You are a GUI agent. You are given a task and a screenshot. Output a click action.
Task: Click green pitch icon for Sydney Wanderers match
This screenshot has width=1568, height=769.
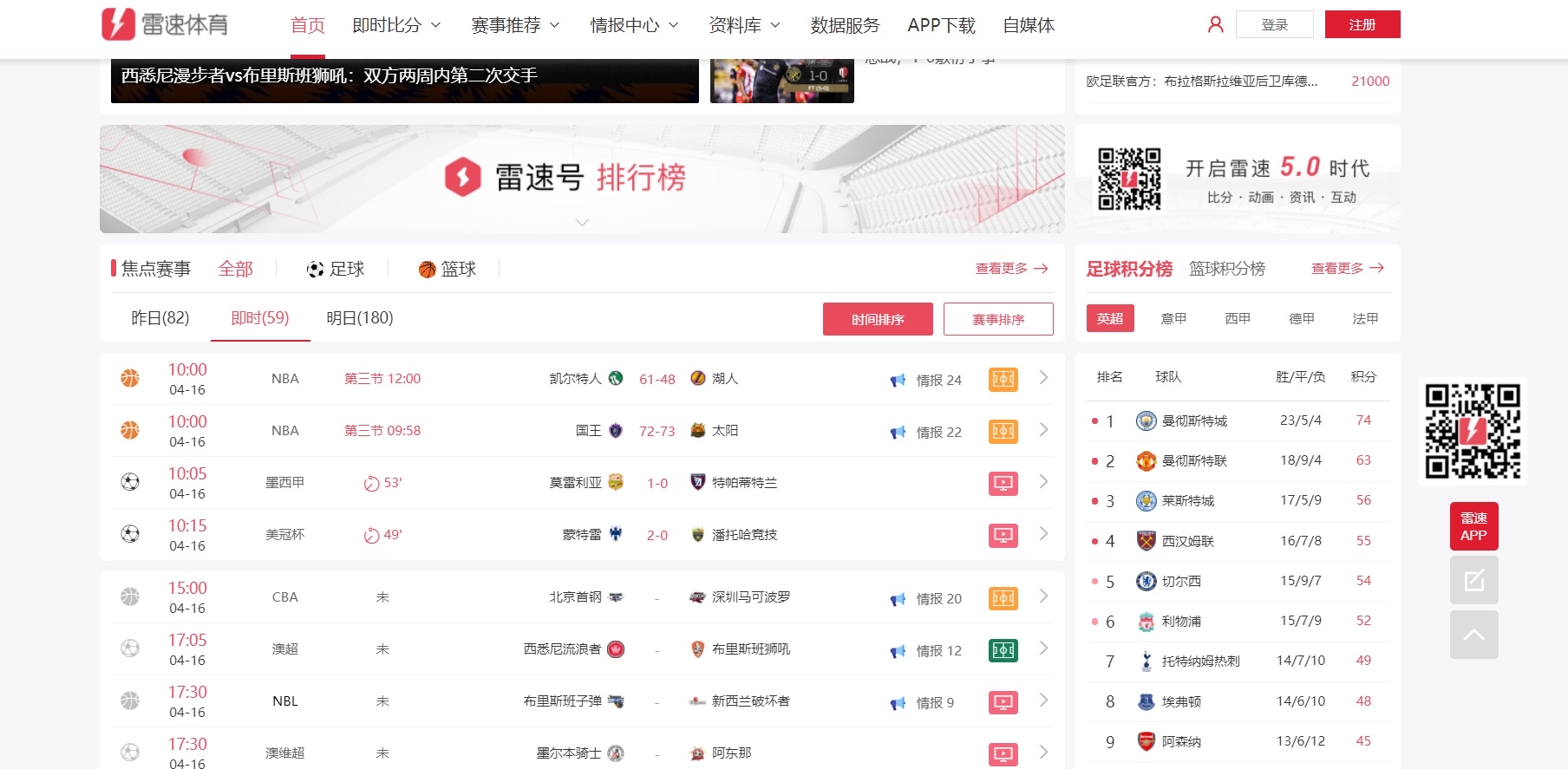click(1003, 650)
